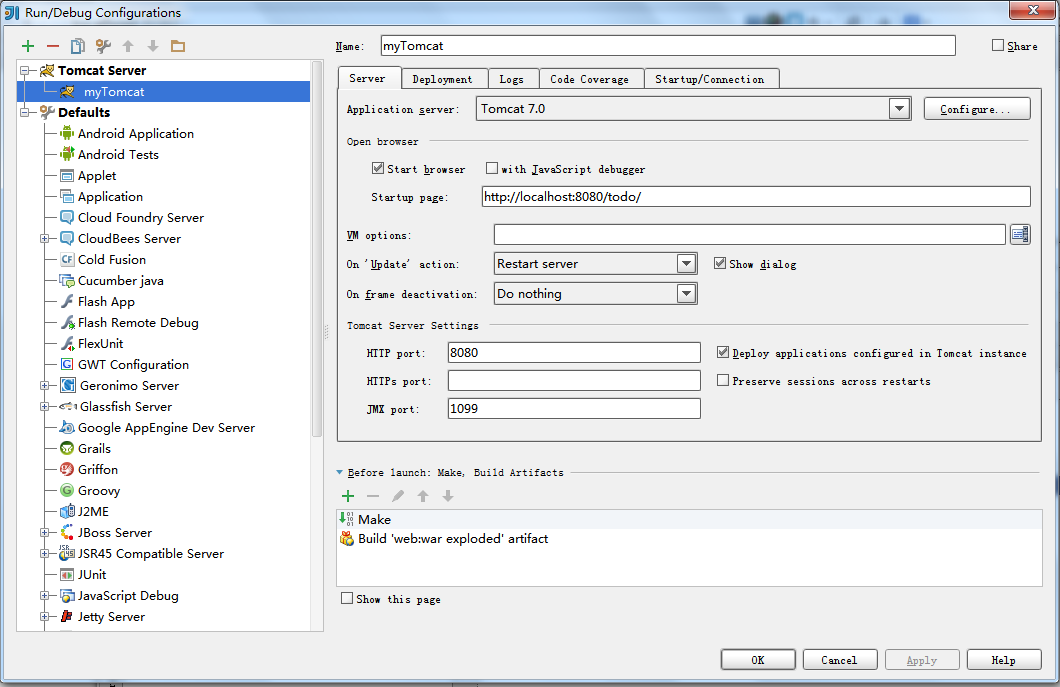Open Help for this dialog

1004,660
